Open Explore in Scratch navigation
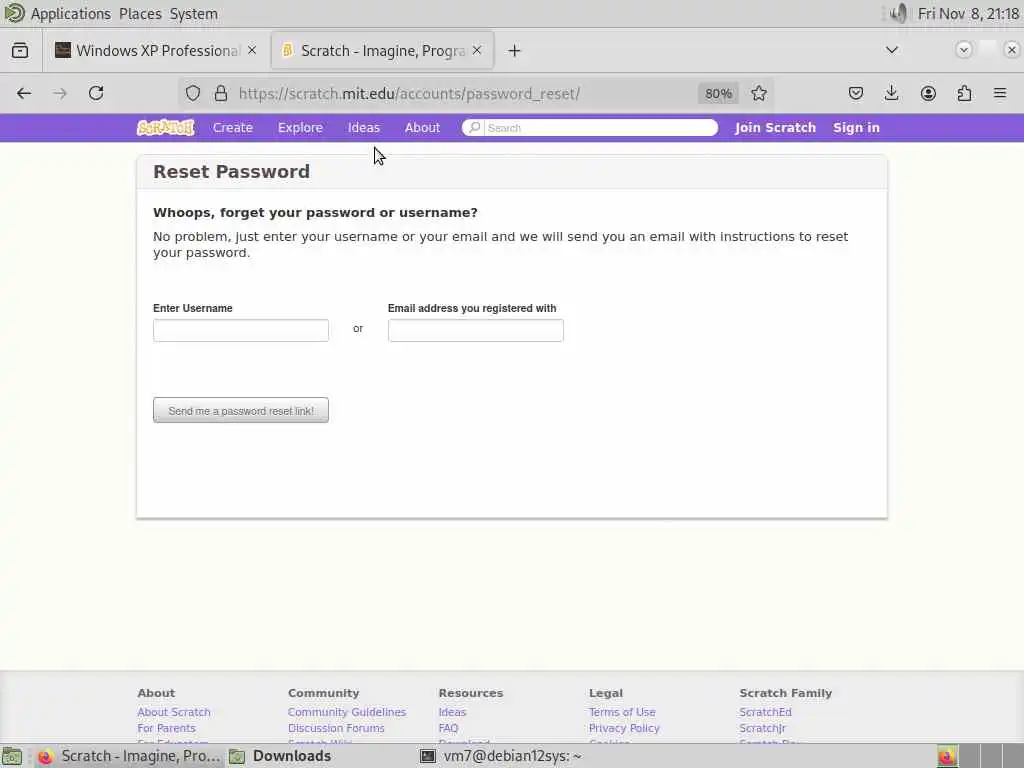1024x768 pixels. click(300, 127)
